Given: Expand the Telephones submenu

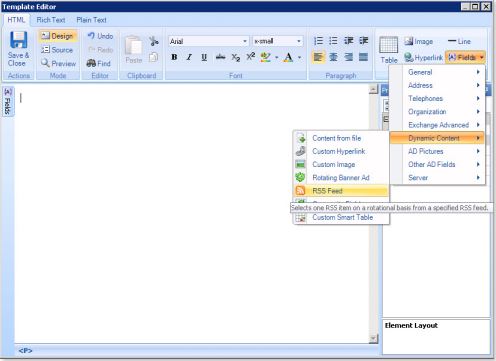Looking at the screenshot, I should (437, 98).
